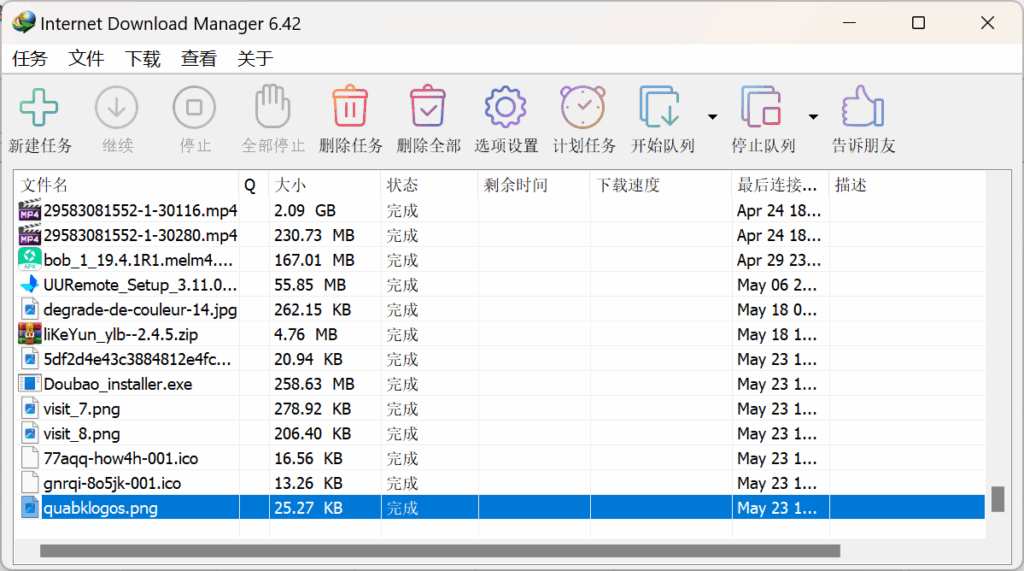Click the Apr 29 23... date cell
The width and height of the screenshot is (1024, 571).
pos(778,260)
